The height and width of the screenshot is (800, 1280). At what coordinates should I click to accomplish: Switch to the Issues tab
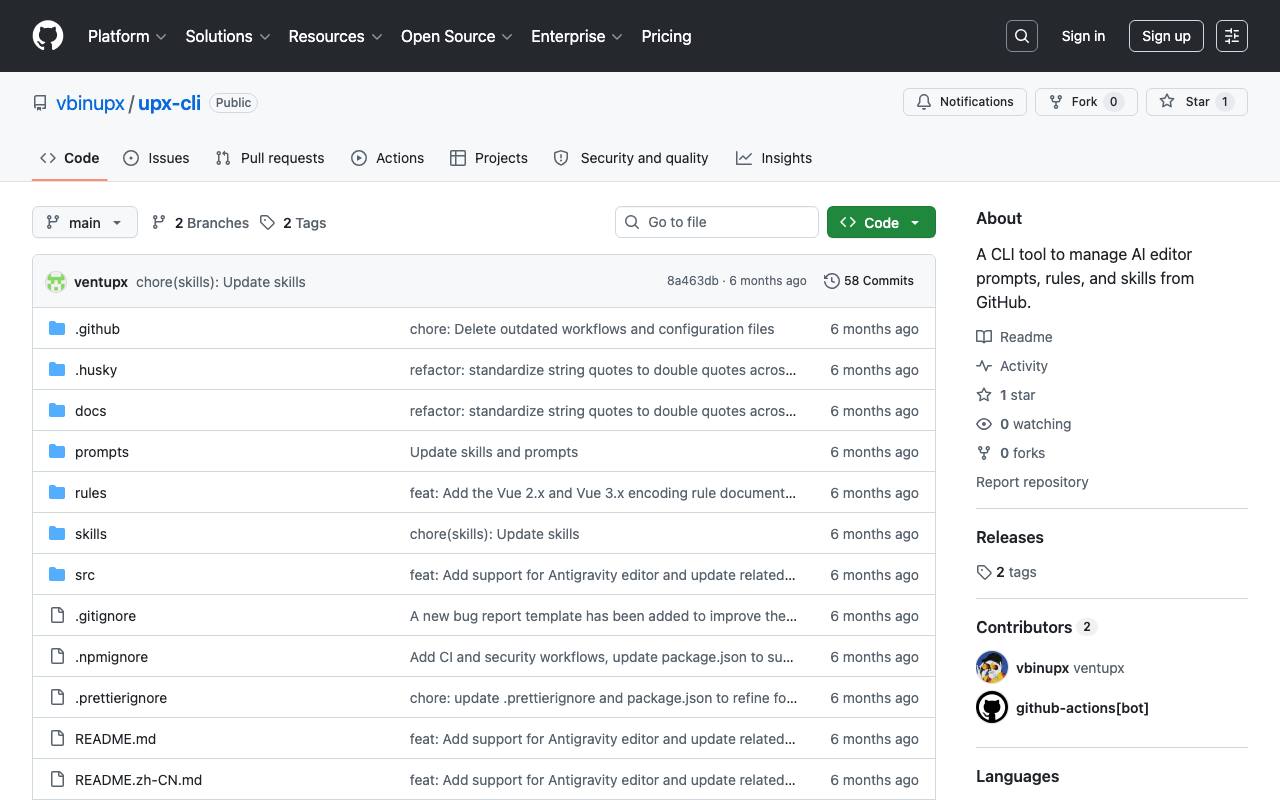point(156,158)
